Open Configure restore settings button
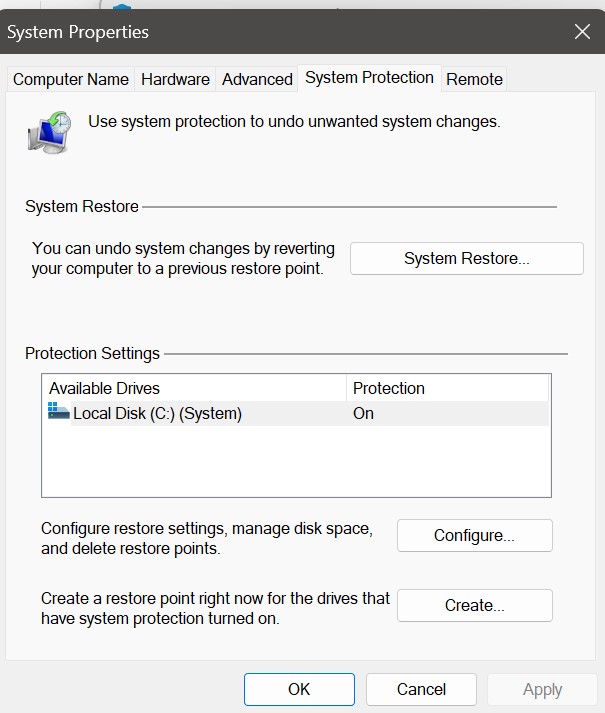The image size is (605, 713). [474, 535]
